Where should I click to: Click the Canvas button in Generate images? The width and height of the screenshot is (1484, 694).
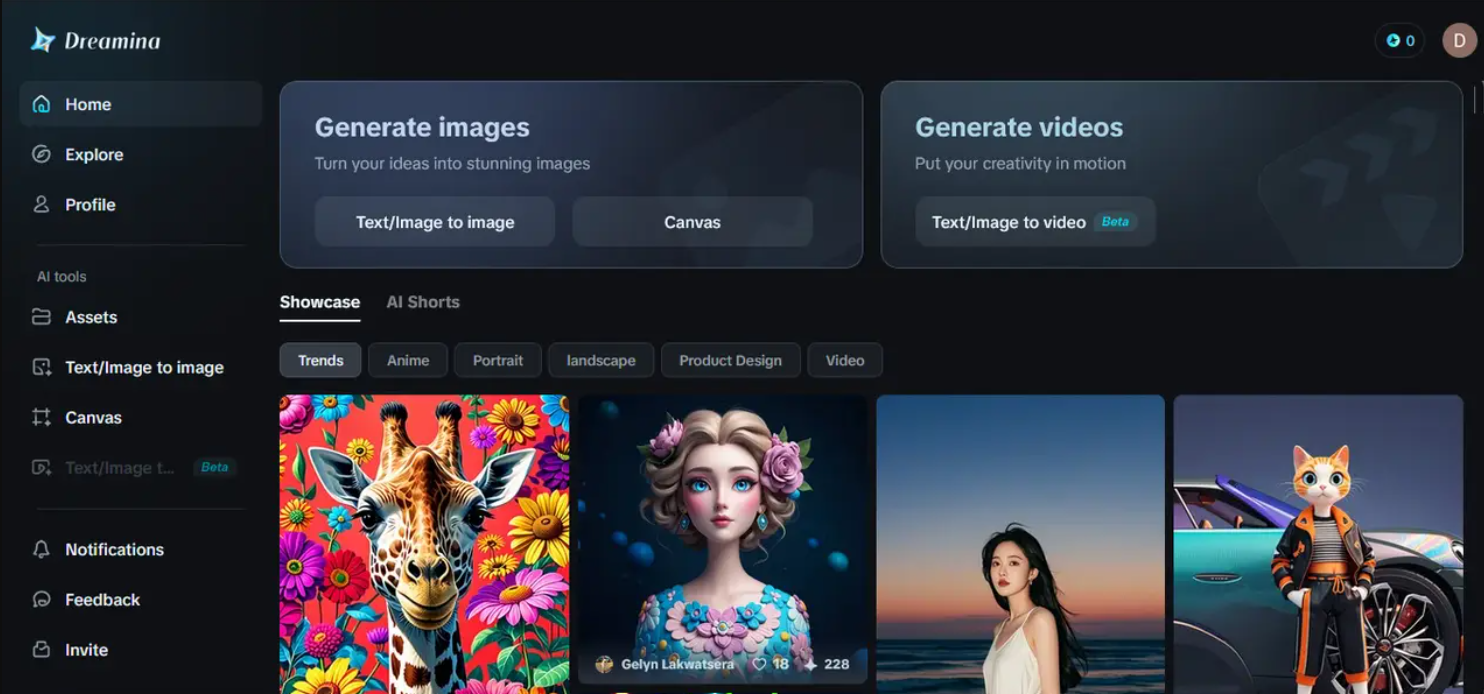click(693, 222)
